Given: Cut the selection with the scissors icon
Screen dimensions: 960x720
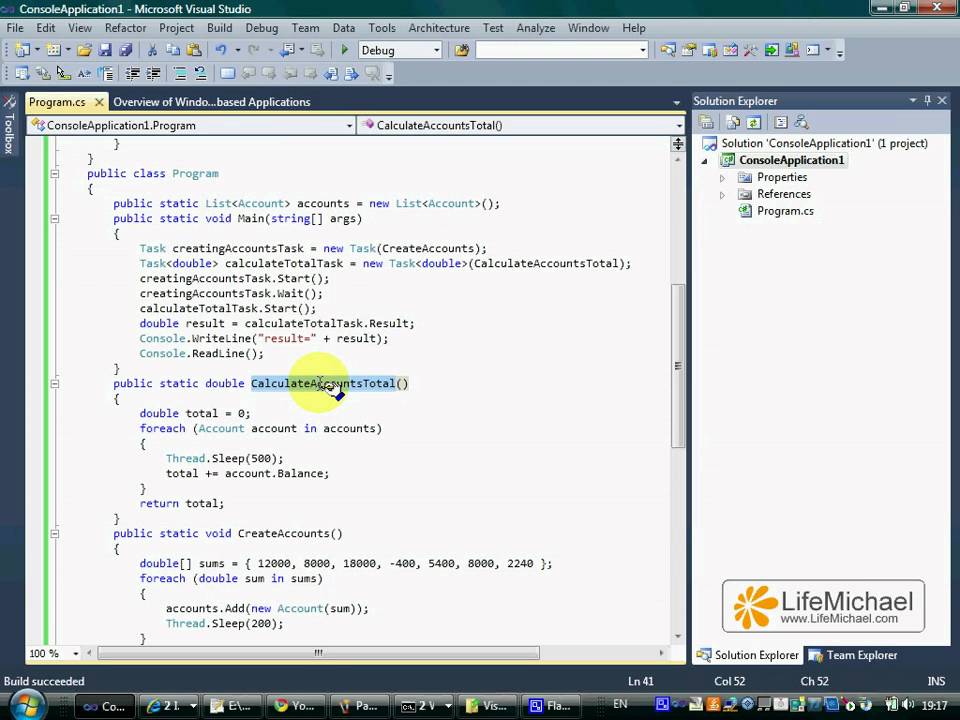Looking at the screenshot, I should pyautogui.click(x=152, y=50).
